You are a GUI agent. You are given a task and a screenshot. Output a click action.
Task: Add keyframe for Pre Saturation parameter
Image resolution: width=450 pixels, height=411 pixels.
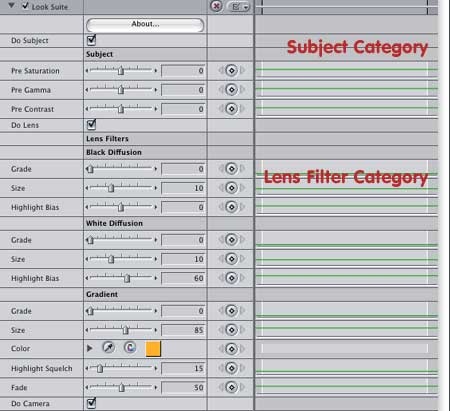[x=231, y=70]
